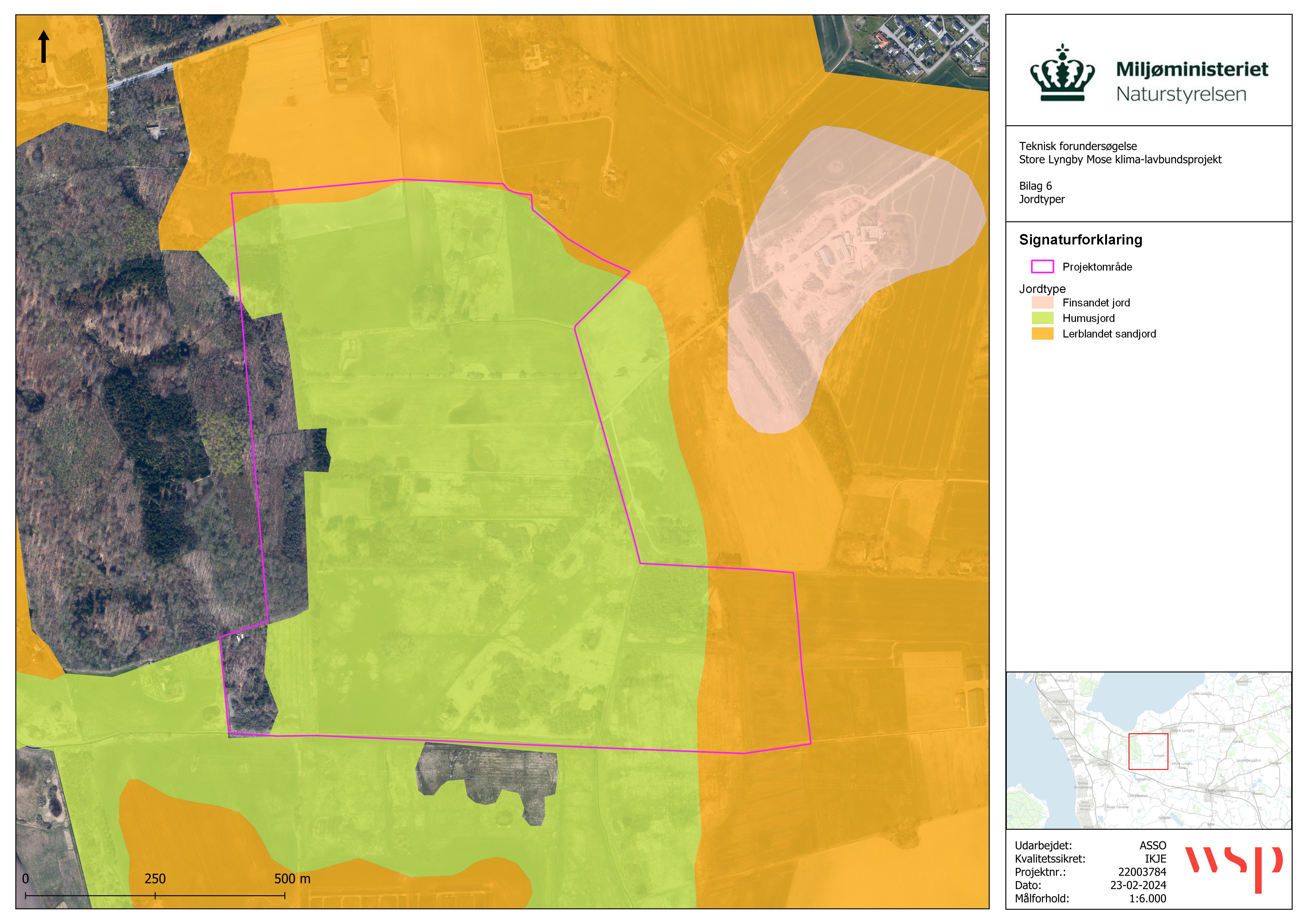Click the Danish royal crown logo

pos(1062,74)
